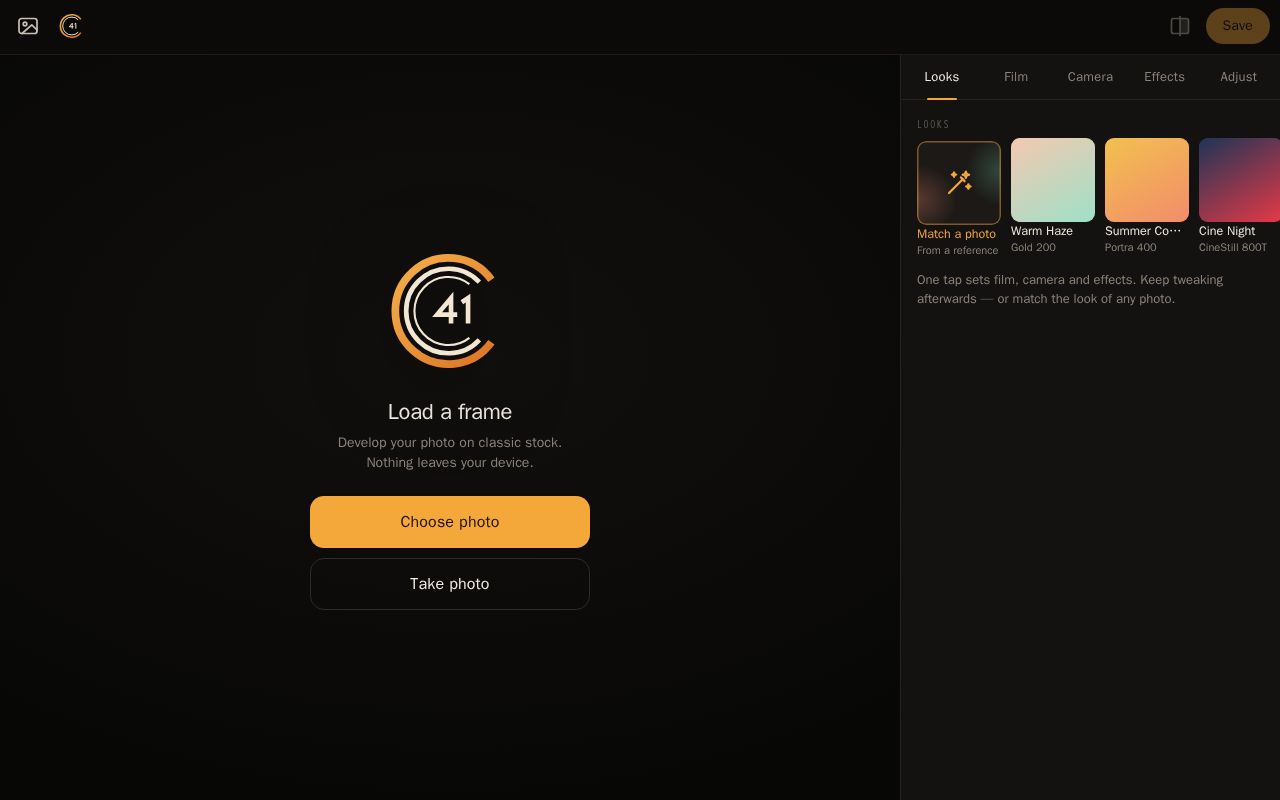Click the large C41 logo in center
The height and width of the screenshot is (800, 1280).
(444, 311)
